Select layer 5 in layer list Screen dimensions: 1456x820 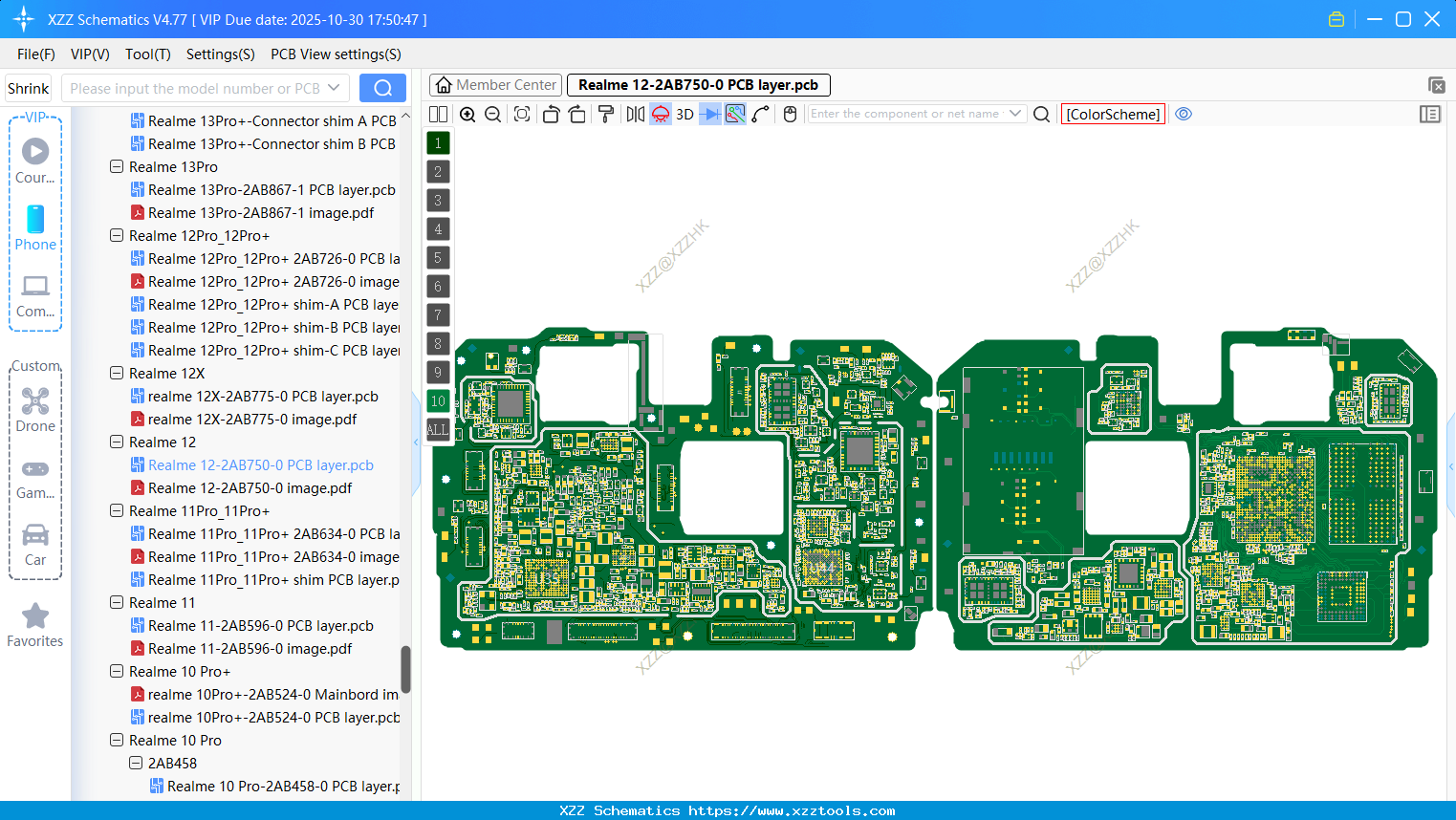click(x=438, y=257)
